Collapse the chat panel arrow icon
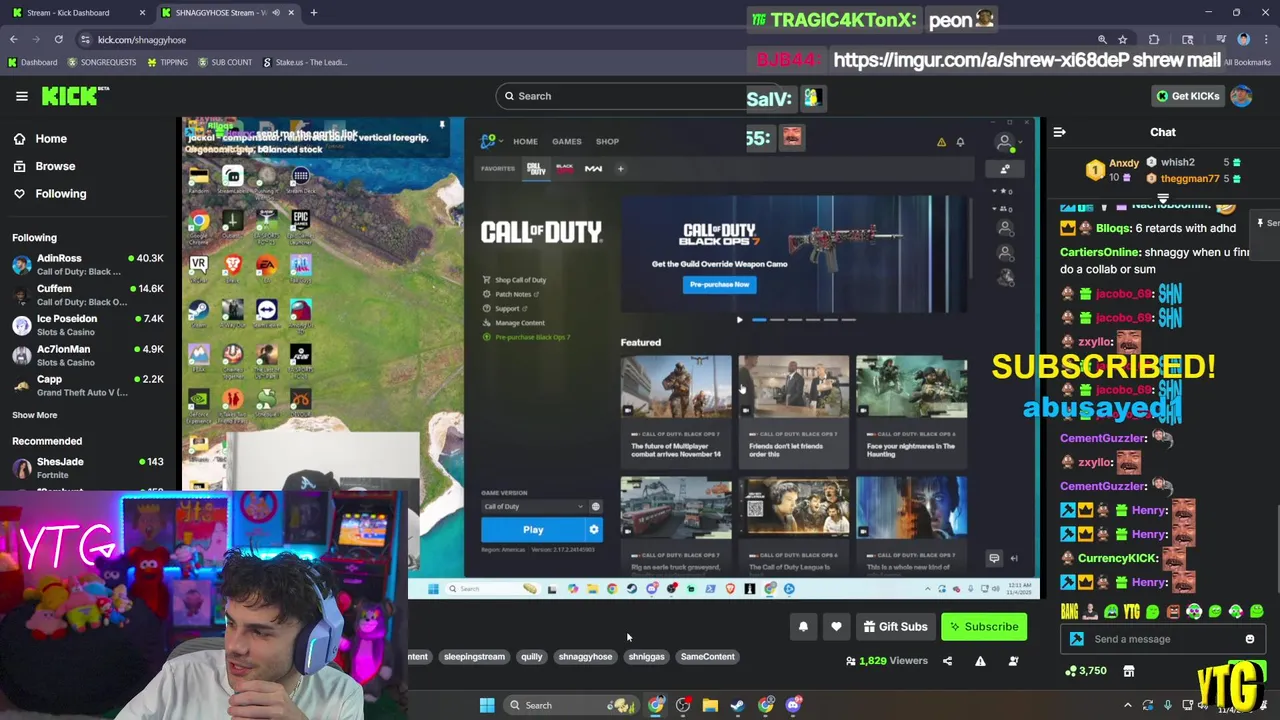 [1059, 132]
